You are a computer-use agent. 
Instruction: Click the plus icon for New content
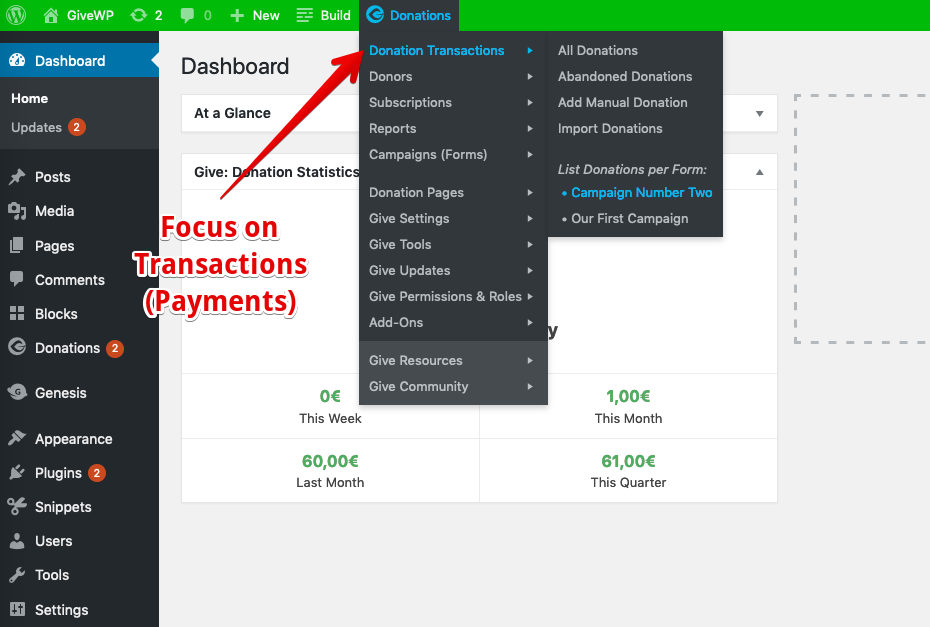(237, 15)
